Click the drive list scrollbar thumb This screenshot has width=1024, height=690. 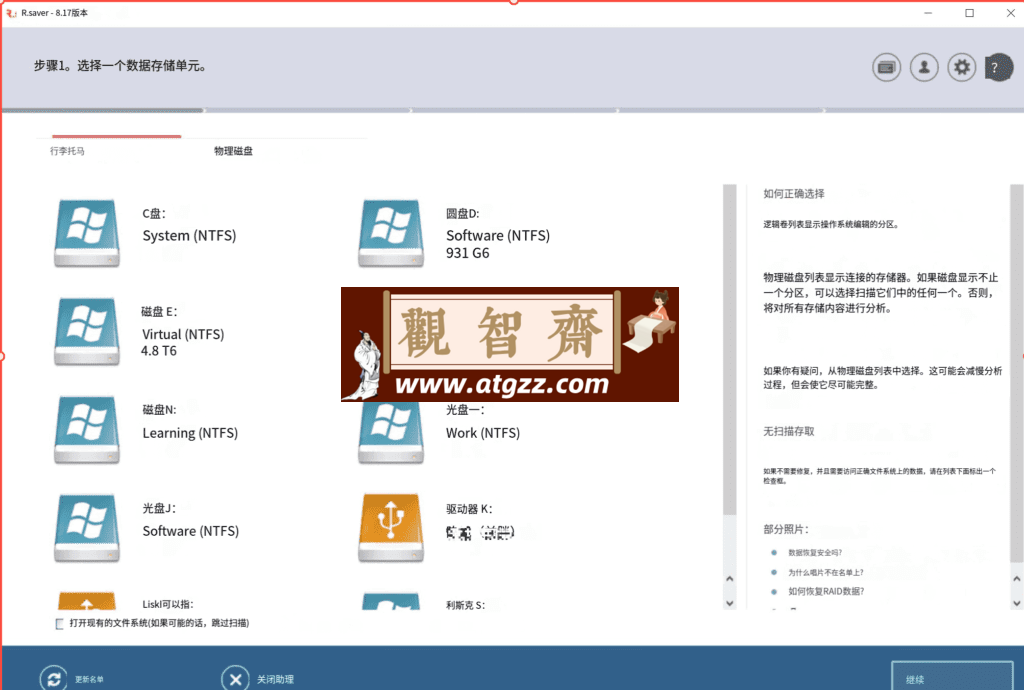point(729,350)
